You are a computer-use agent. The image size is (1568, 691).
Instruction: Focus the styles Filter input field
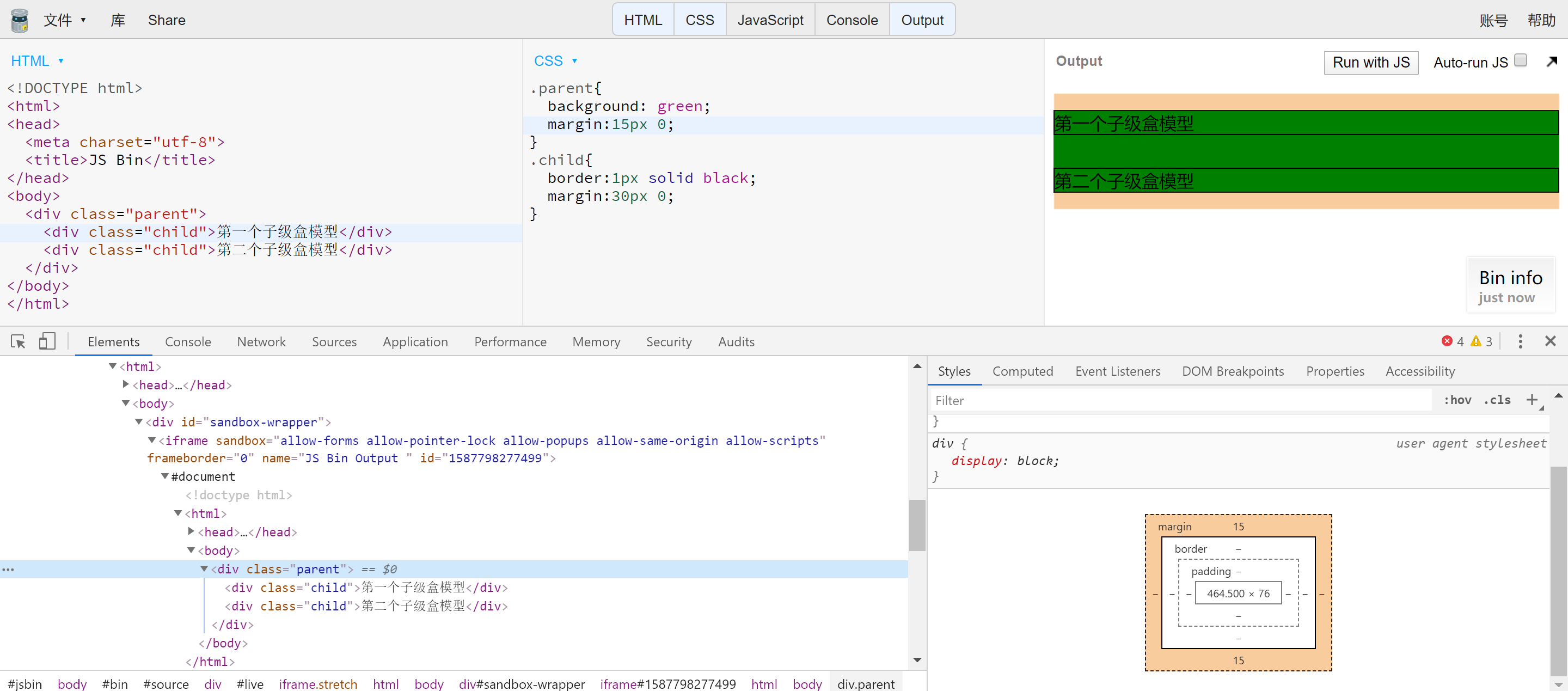pyautogui.click(x=1181, y=401)
